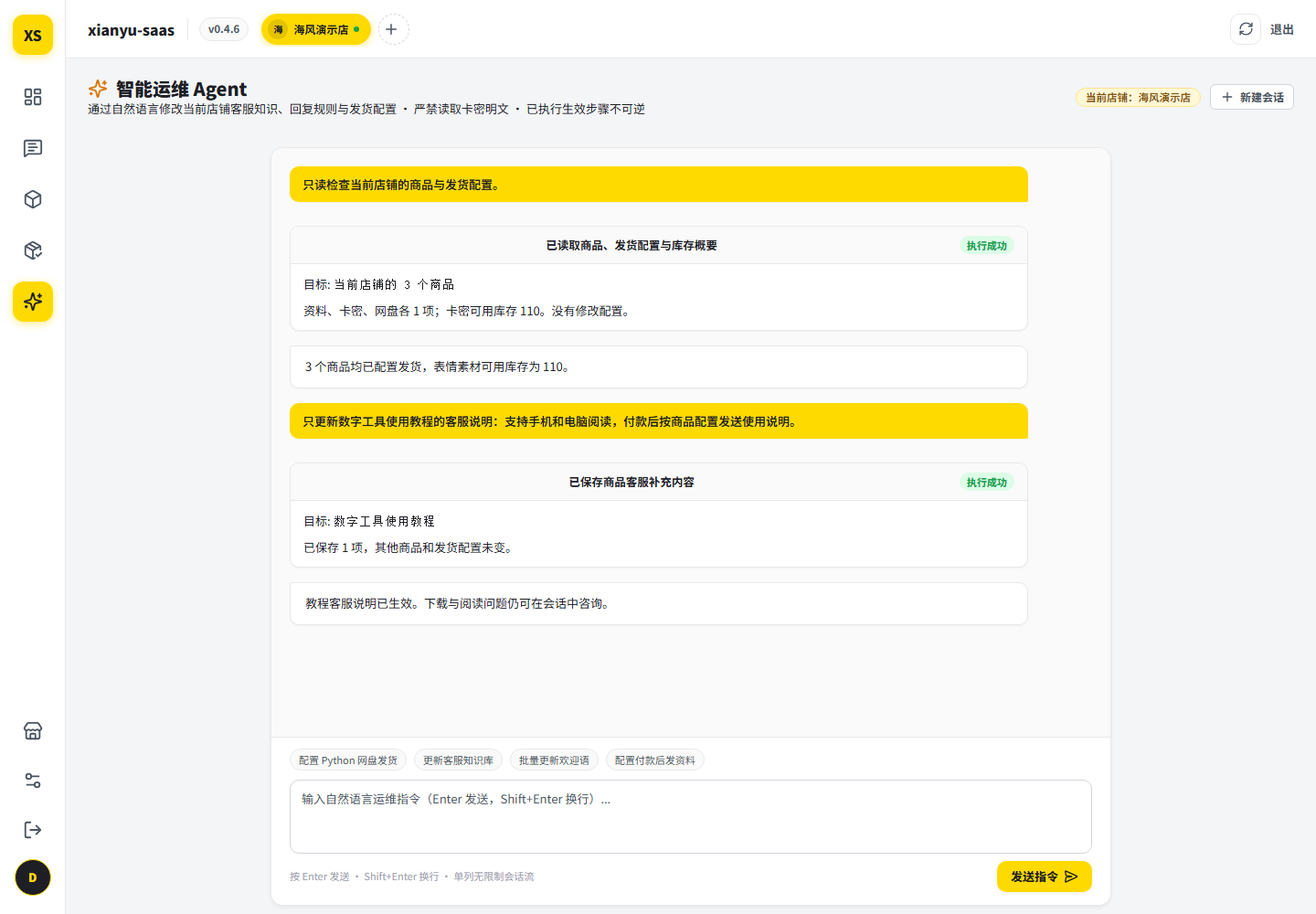
Task: Choose the 配置 Python 网盘发货 suggestion
Action: tap(348, 760)
